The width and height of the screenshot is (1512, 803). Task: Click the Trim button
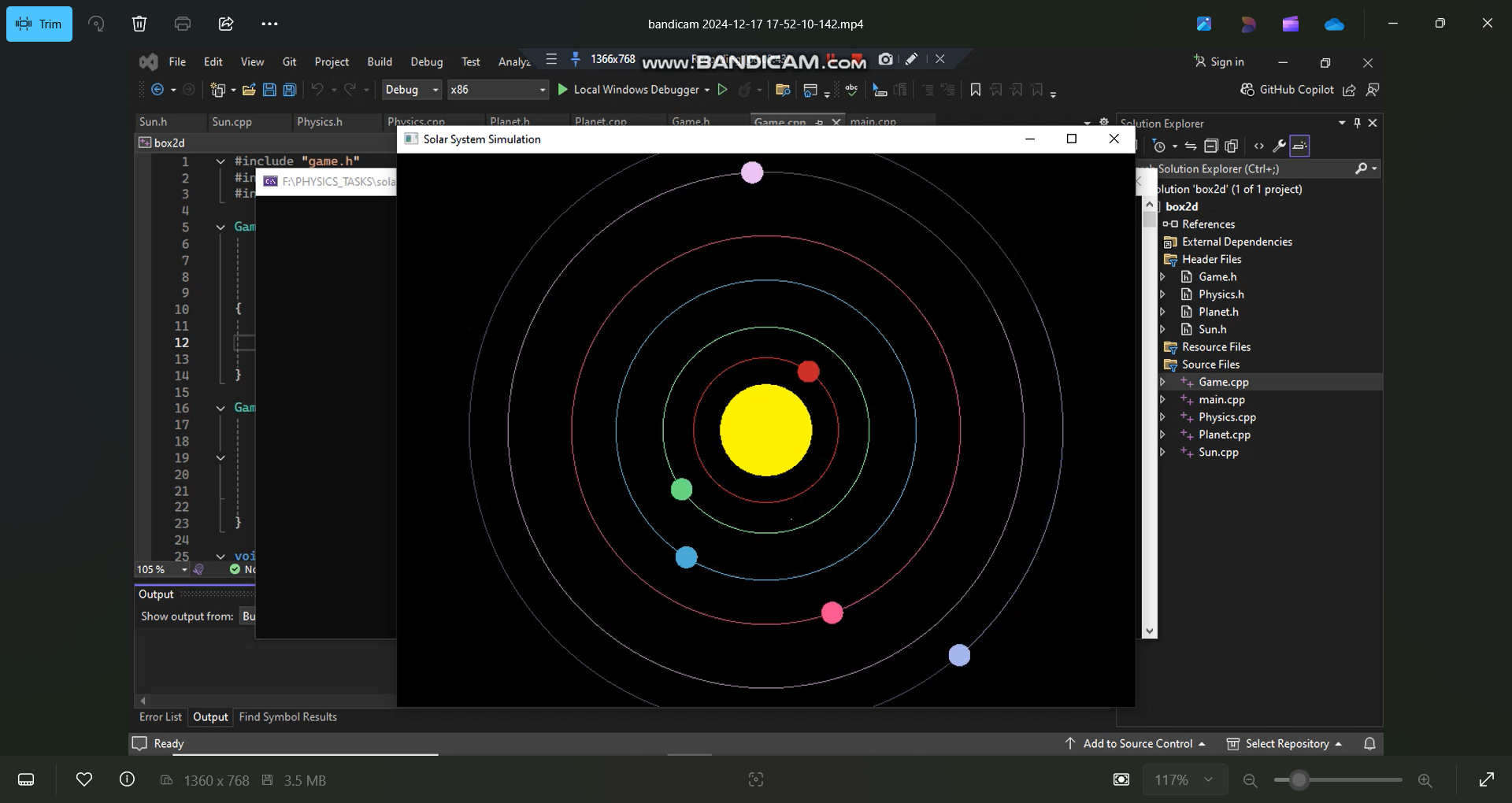[39, 24]
